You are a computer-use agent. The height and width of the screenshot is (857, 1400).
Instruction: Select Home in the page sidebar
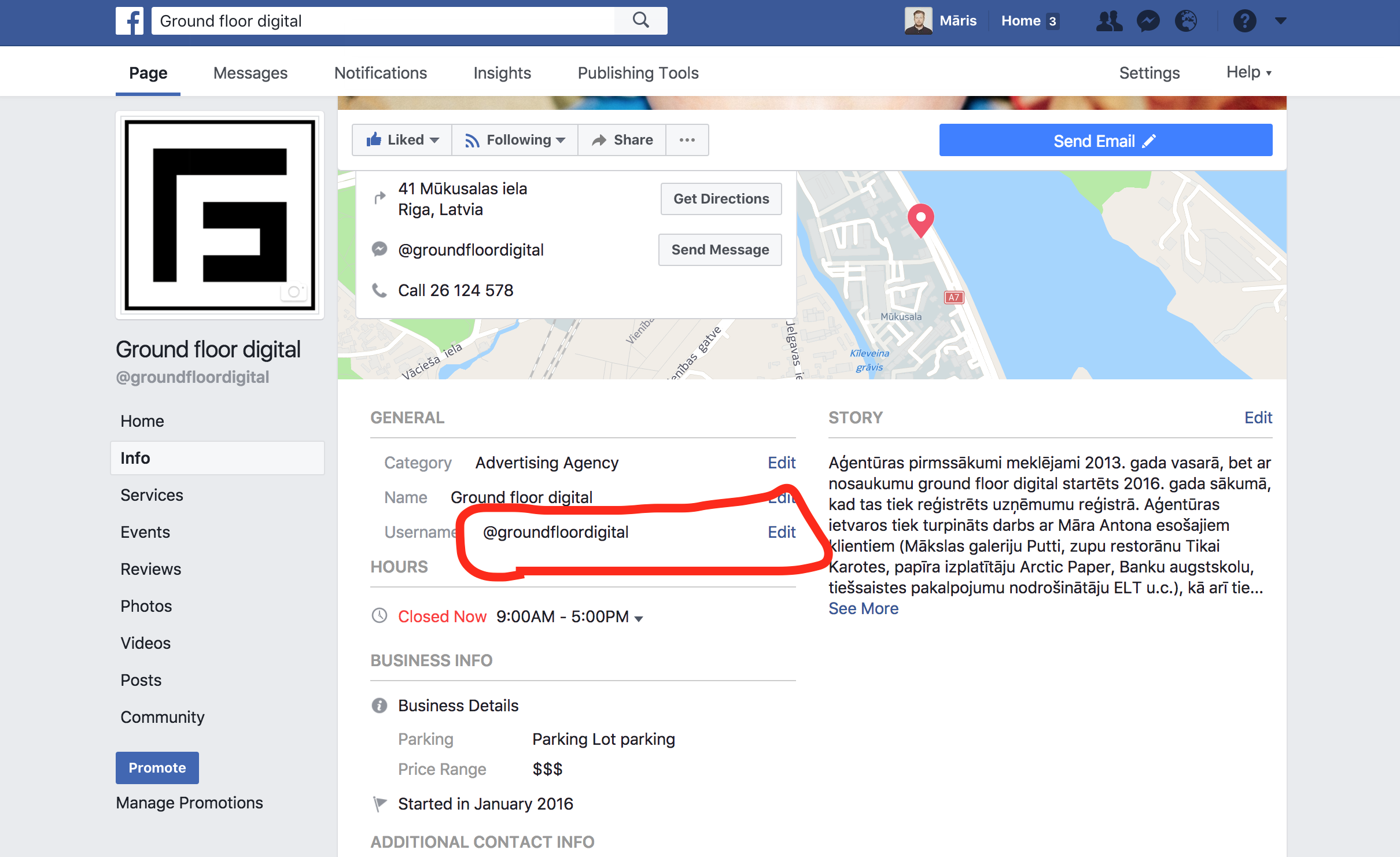point(142,421)
